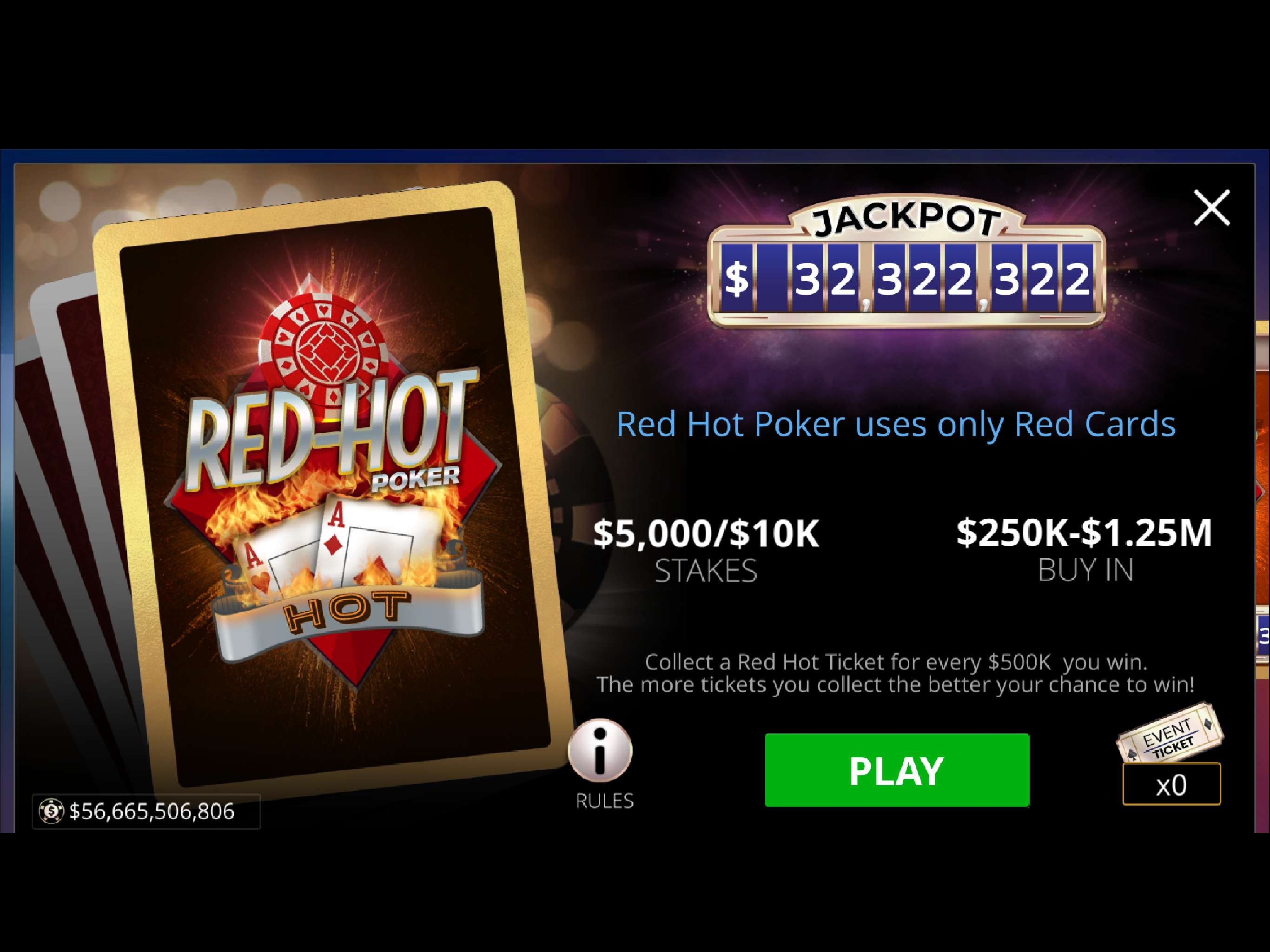
Task: Click the Red-Hot Poker card artwork
Action: [x=333, y=488]
